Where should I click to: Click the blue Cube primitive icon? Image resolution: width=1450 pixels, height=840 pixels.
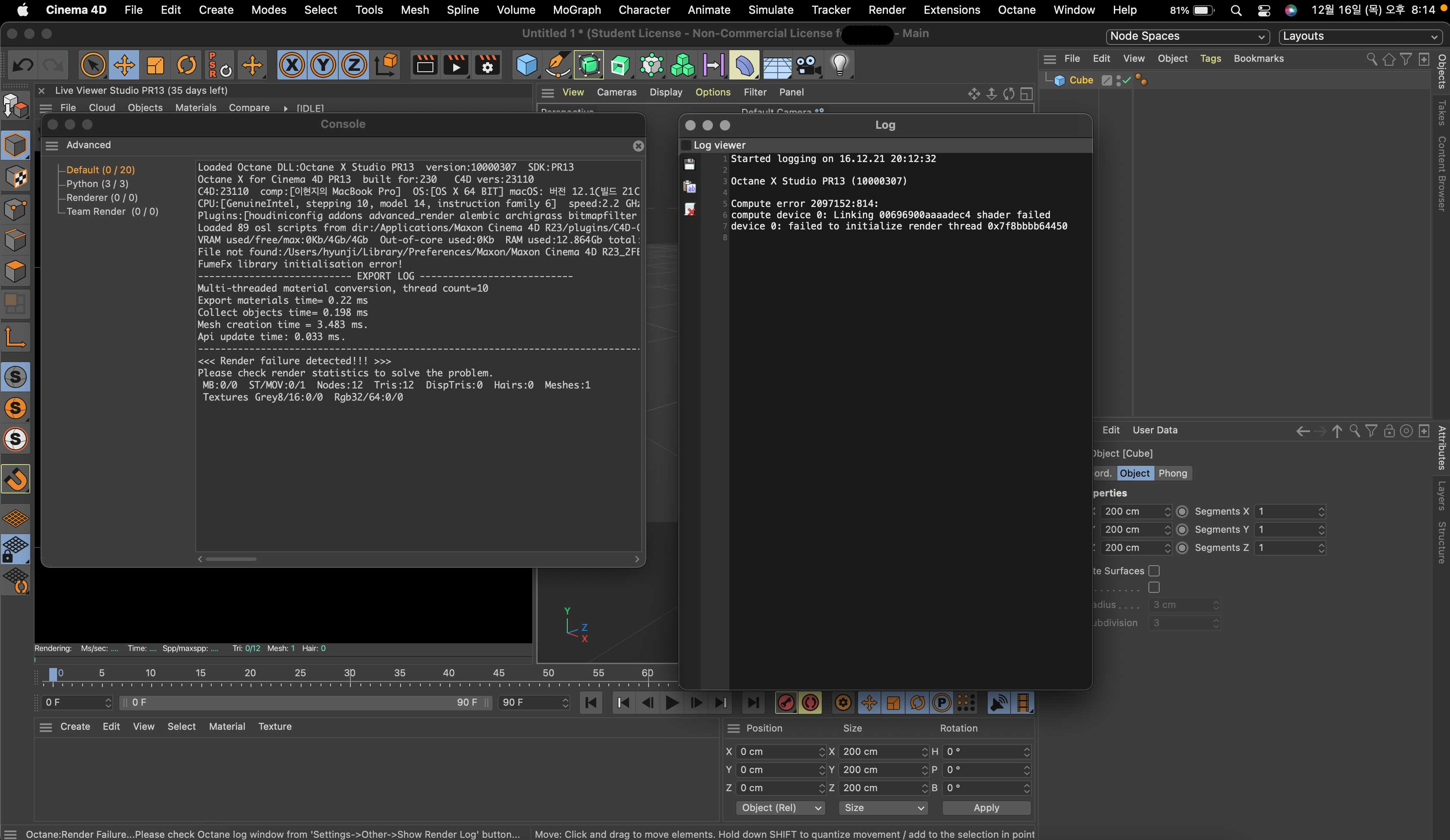(x=527, y=64)
